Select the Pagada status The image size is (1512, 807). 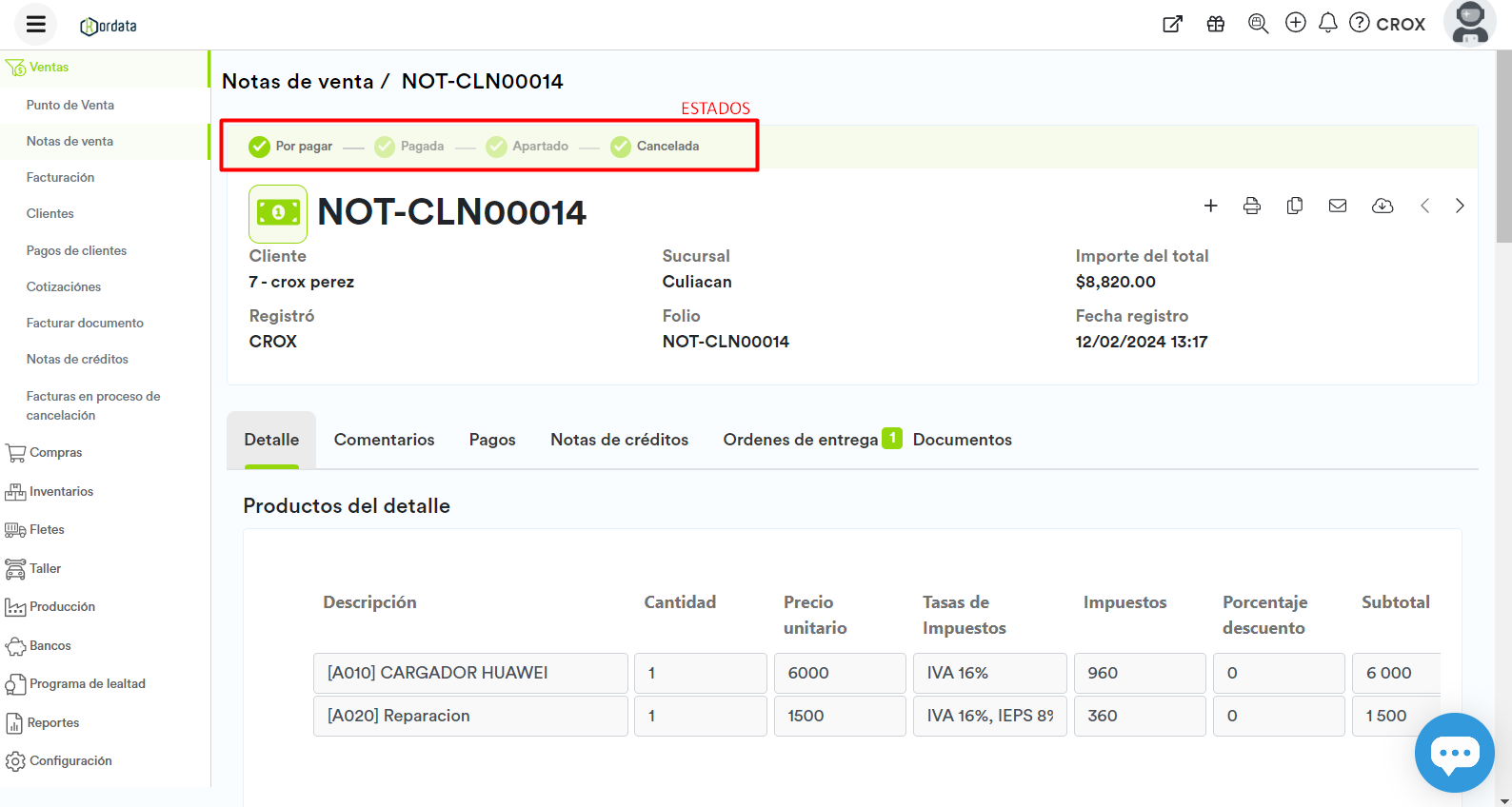[x=410, y=147]
